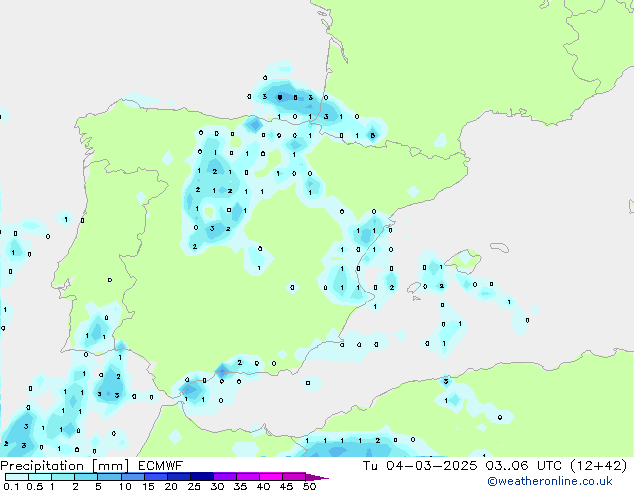Click the "15" legend scale label

pos(148,486)
